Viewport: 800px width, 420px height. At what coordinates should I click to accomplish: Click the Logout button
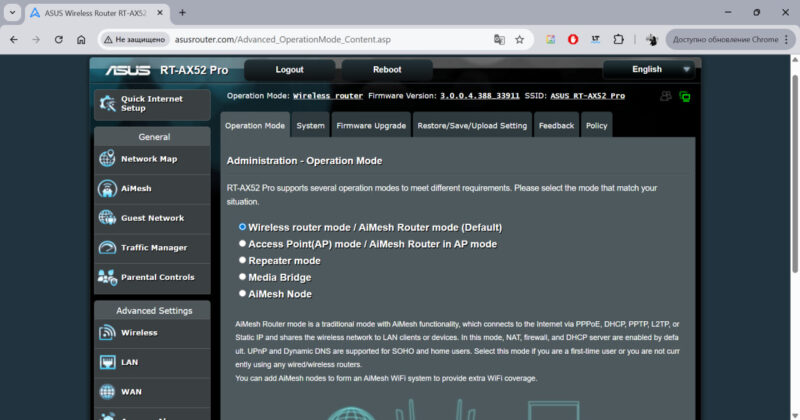[289, 69]
